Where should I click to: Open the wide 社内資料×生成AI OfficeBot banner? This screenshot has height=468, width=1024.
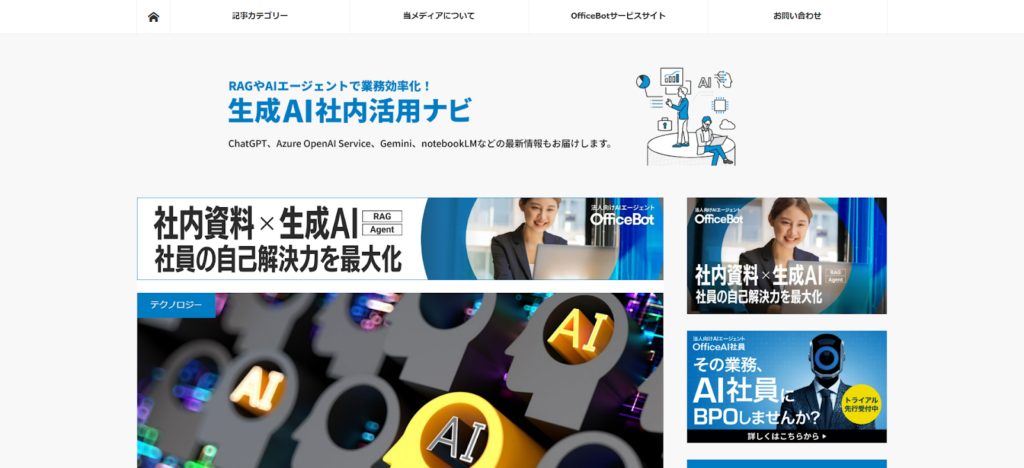400,239
